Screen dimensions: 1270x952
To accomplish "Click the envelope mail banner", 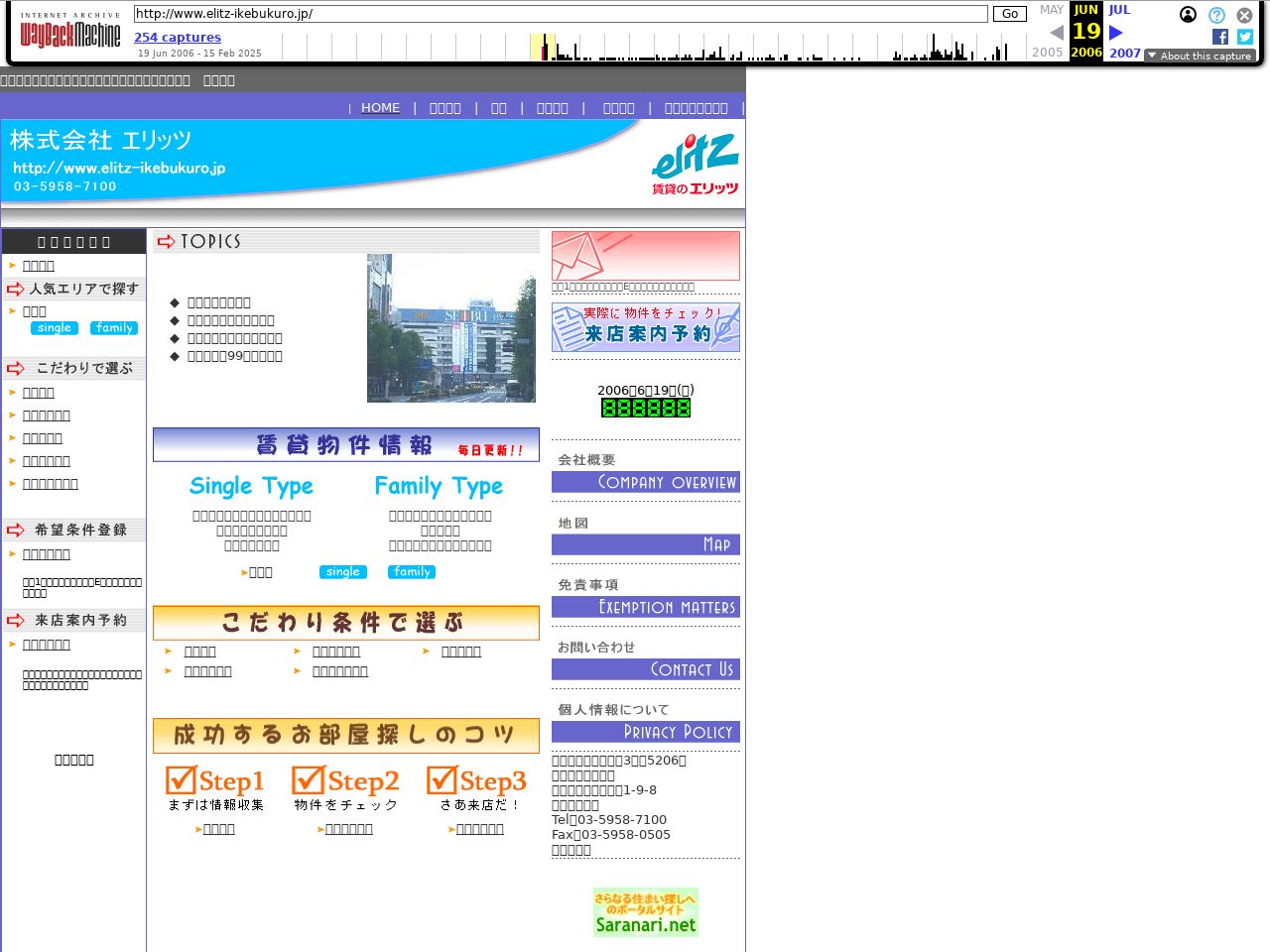I will click(645, 256).
